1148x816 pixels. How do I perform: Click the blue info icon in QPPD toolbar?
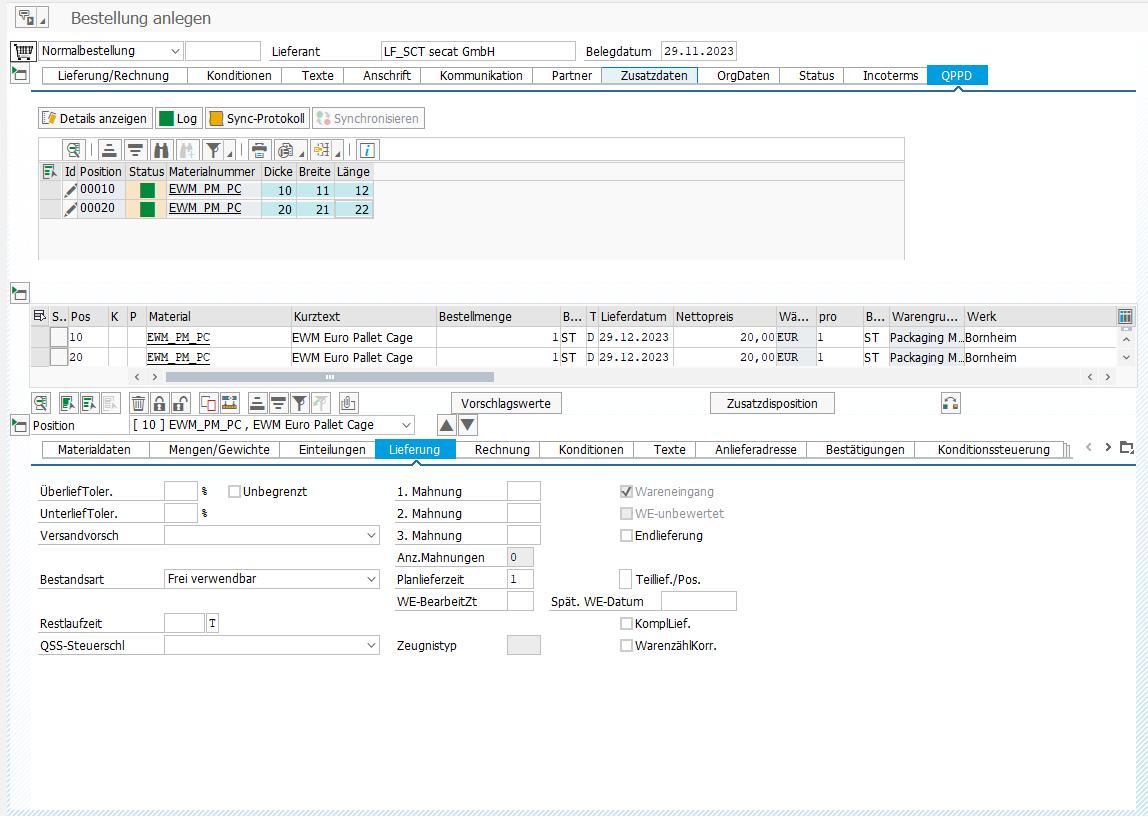click(367, 150)
